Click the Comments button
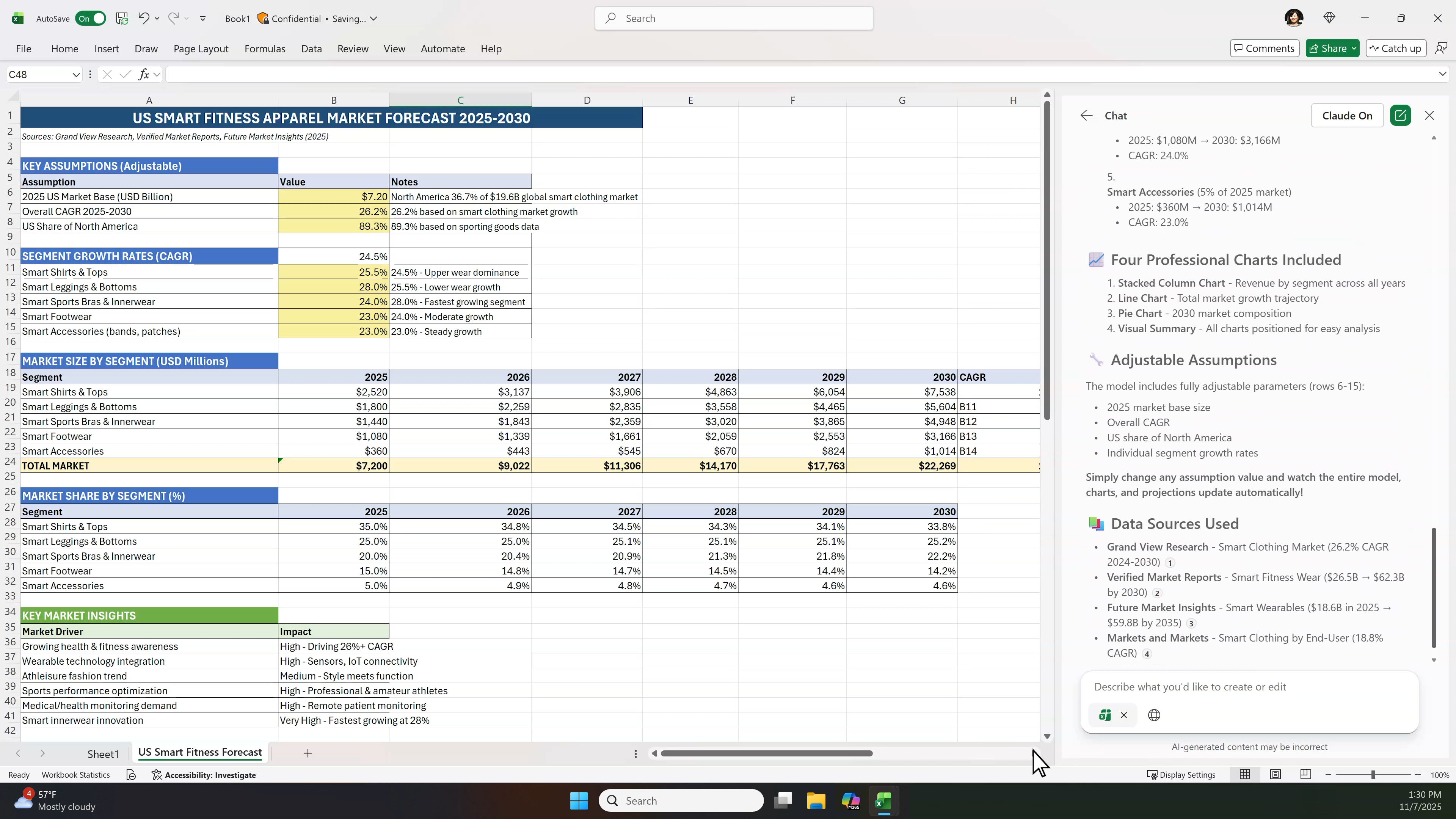The image size is (1456, 819). coord(1264,49)
